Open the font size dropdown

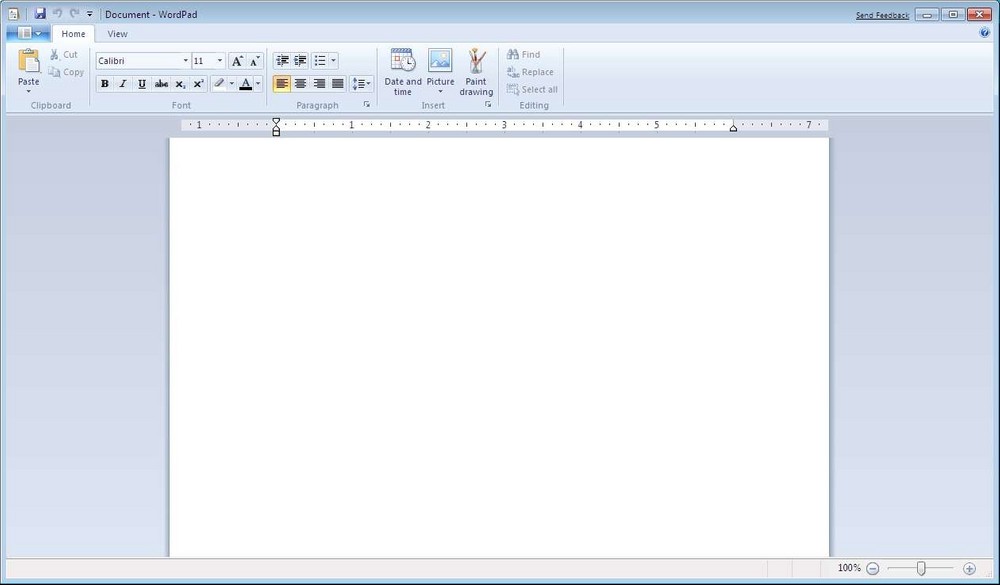tap(220, 61)
